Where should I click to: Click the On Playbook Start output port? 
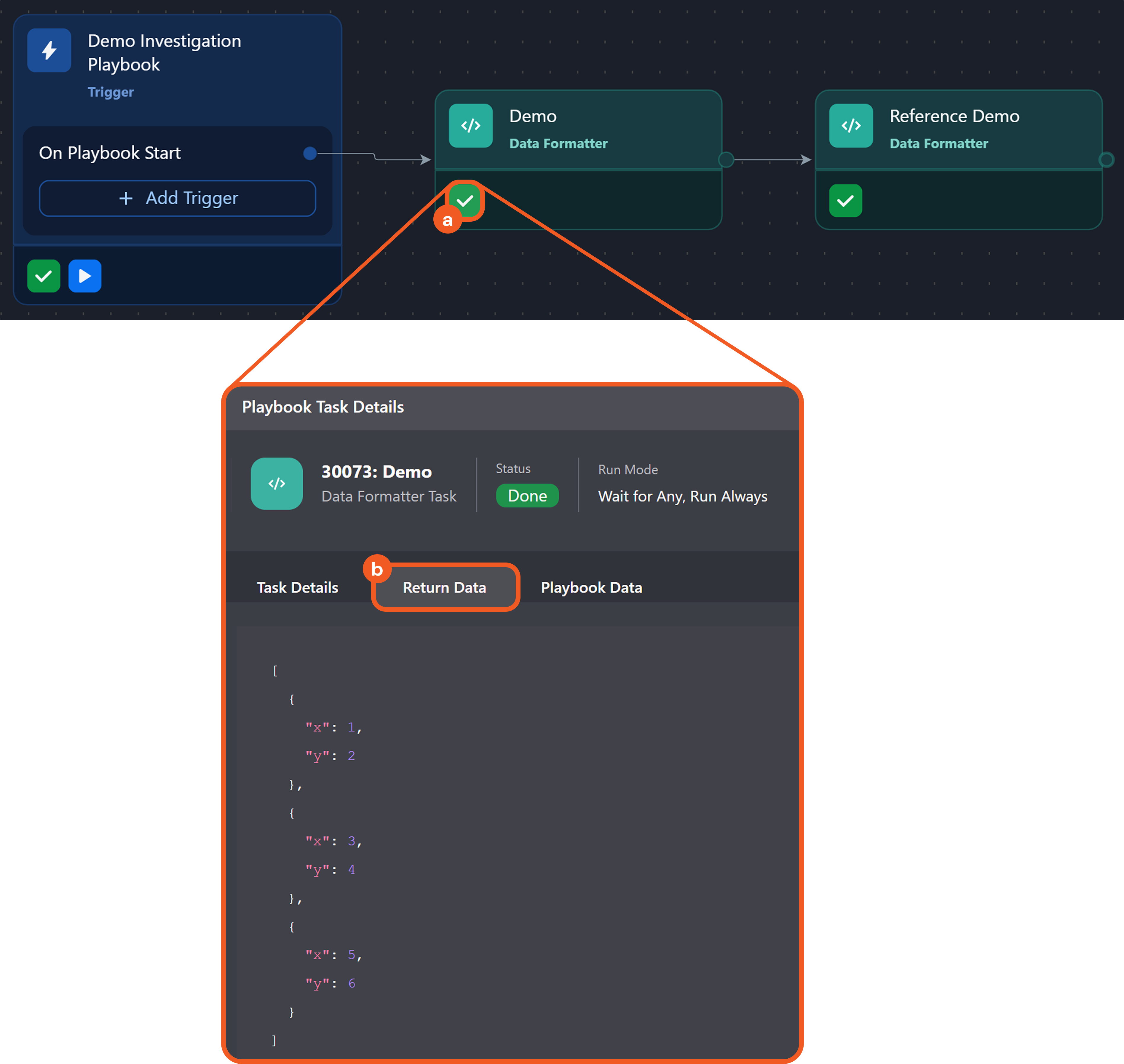(310, 153)
